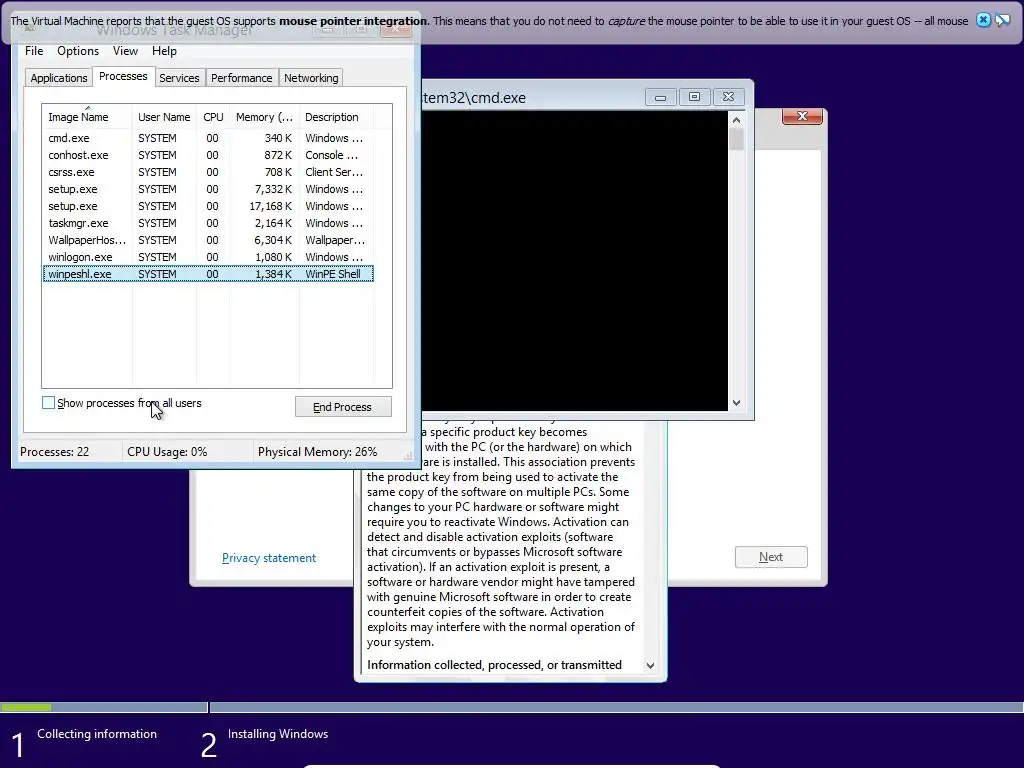1024x768 pixels.
Task: Switch to the Performance tab
Action: [x=241, y=78]
